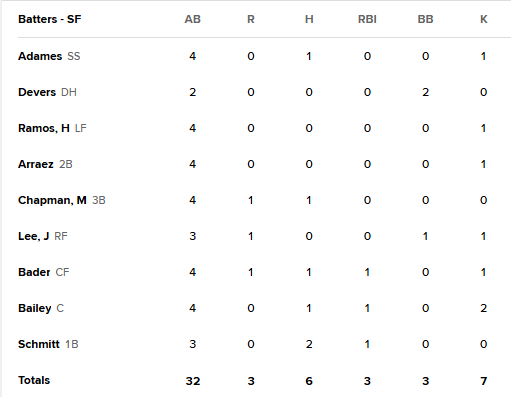Click Schmitt player name
This screenshot has width=511, height=397.
(39, 344)
